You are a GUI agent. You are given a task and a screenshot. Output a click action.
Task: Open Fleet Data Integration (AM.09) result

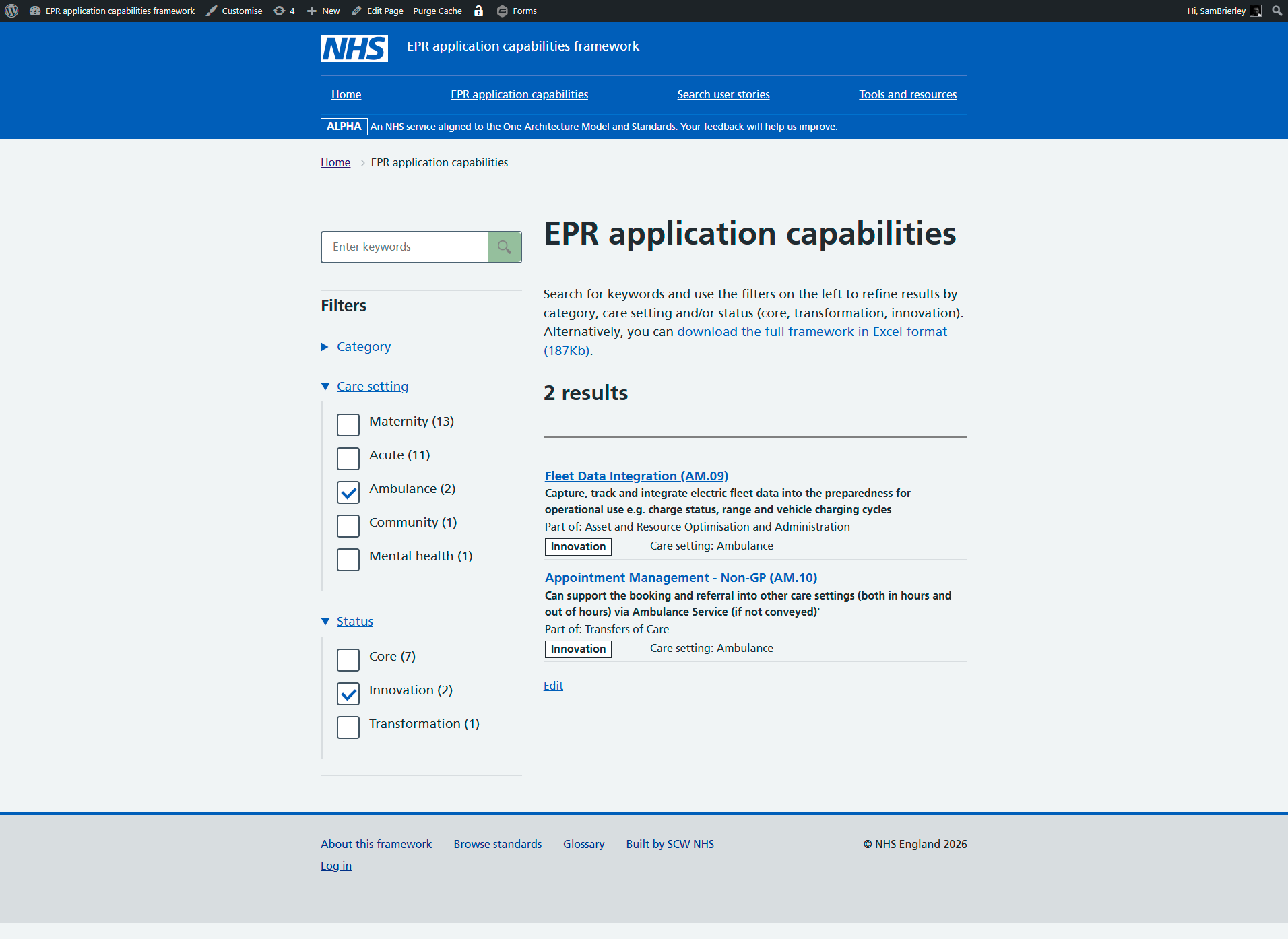coord(636,476)
